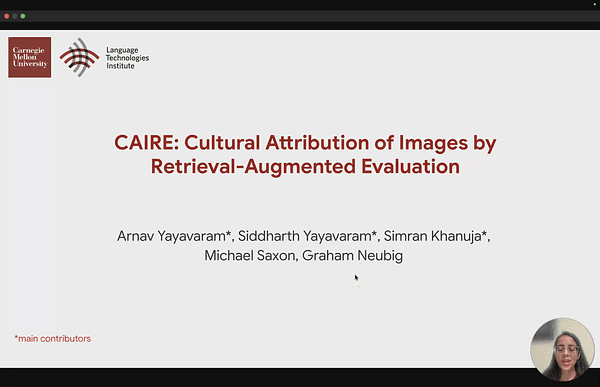This screenshot has height=387, width=600.
Task: Click the slide title "CAIRE: Cultural Attribution of Images by"
Action: coord(305,143)
